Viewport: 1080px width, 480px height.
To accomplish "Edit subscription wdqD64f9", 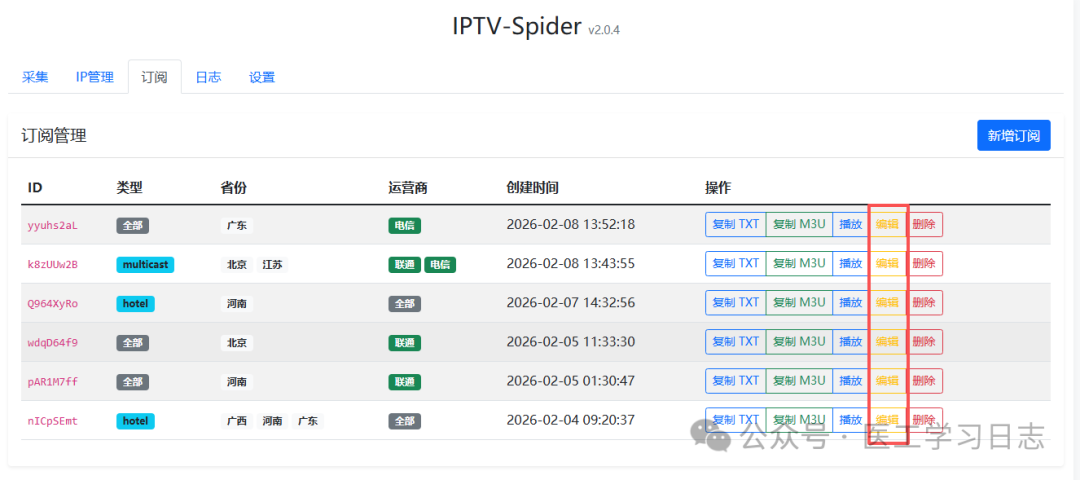I will click(x=887, y=341).
